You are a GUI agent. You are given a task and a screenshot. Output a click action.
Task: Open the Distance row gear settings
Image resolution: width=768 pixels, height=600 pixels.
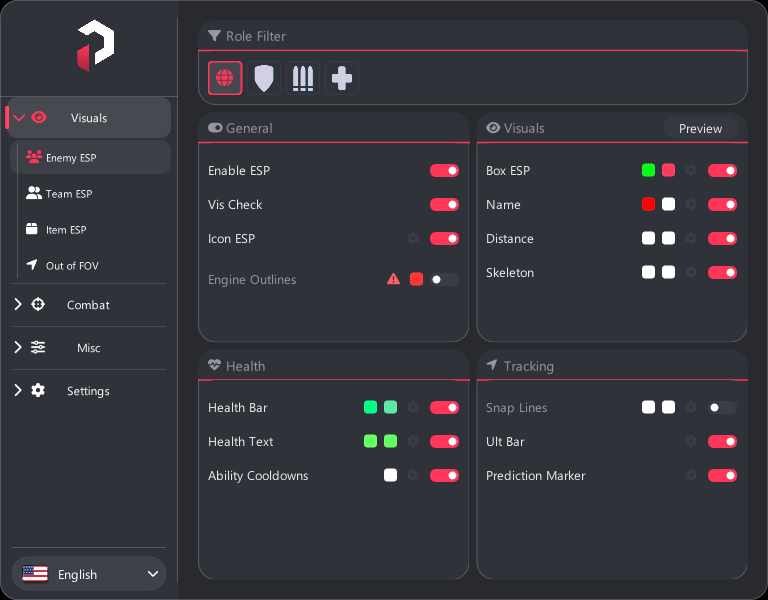(x=691, y=239)
